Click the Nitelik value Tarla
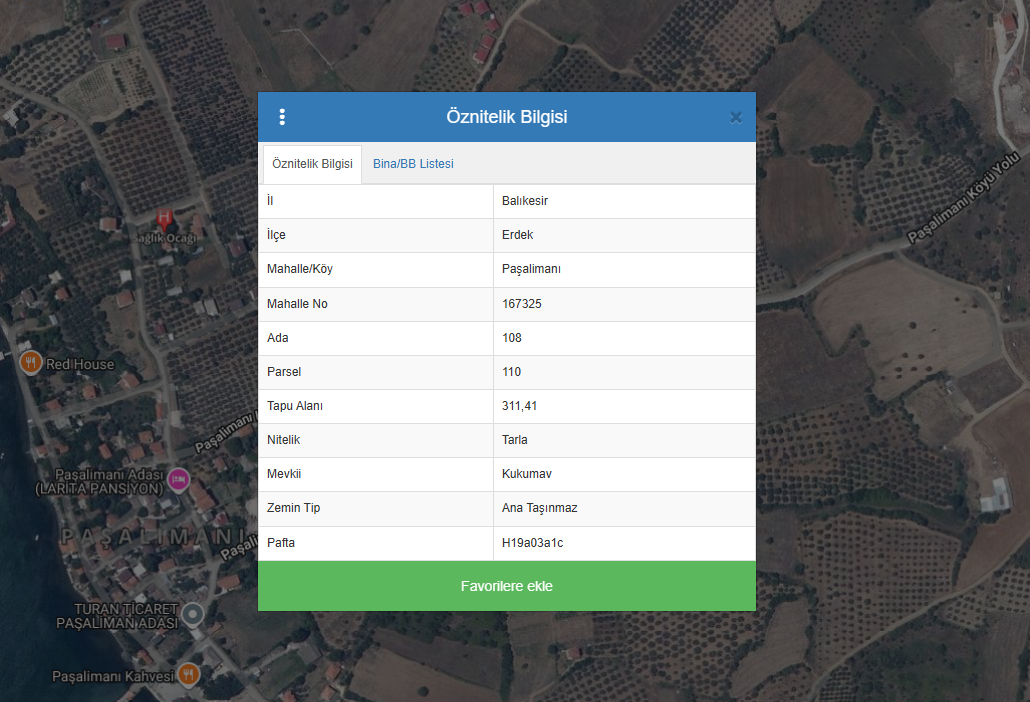The image size is (1030, 702). pyautogui.click(x=515, y=440)
